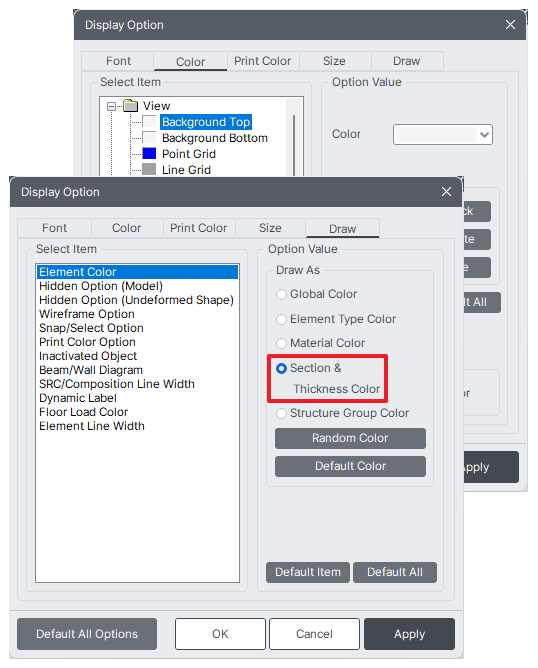538x668 pixels.
Task: Click the Random Color button
Action: pos(350,438)
